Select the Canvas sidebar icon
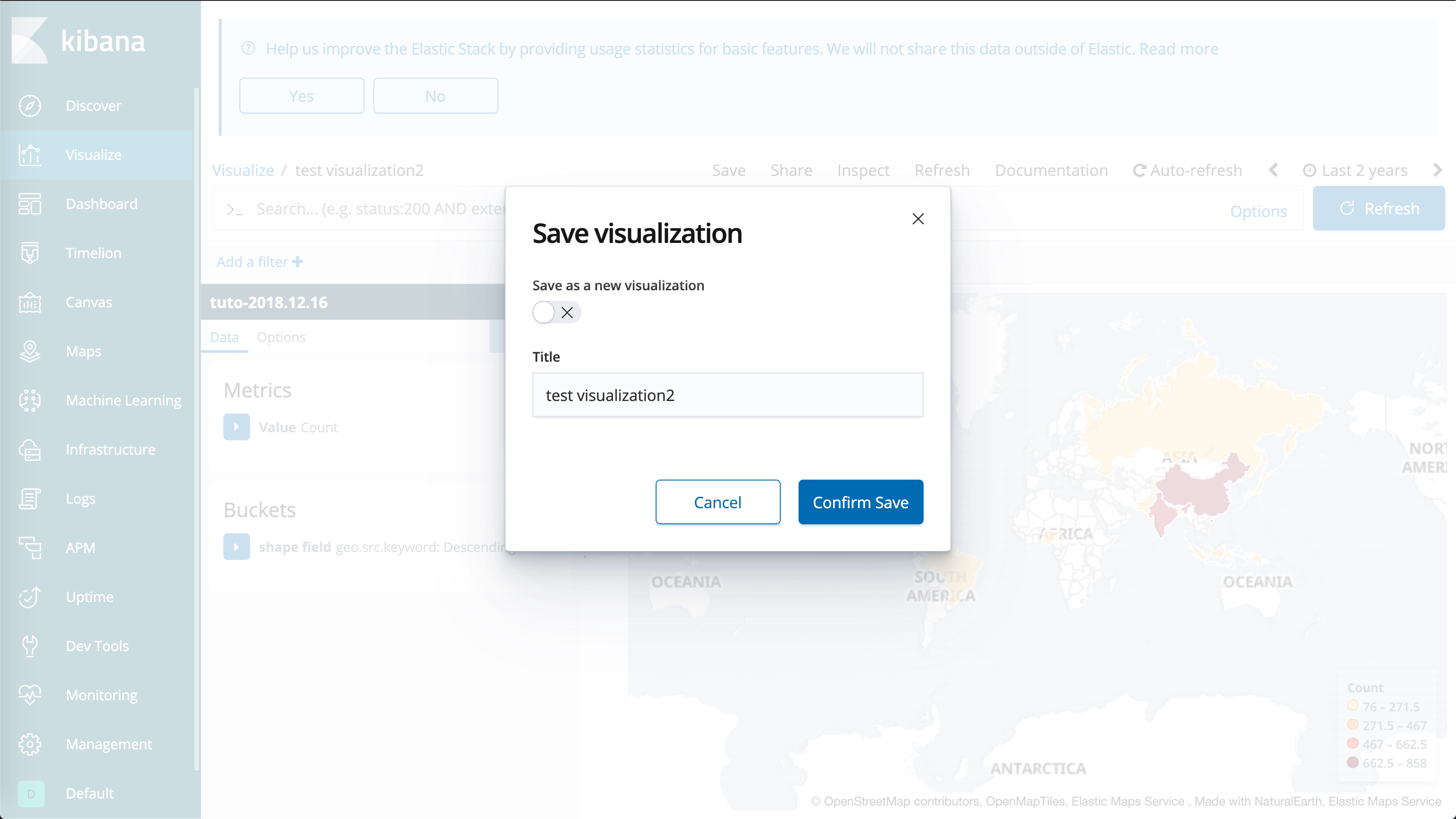The width and height of the screenshot is (1456, 819). [29, 302]
